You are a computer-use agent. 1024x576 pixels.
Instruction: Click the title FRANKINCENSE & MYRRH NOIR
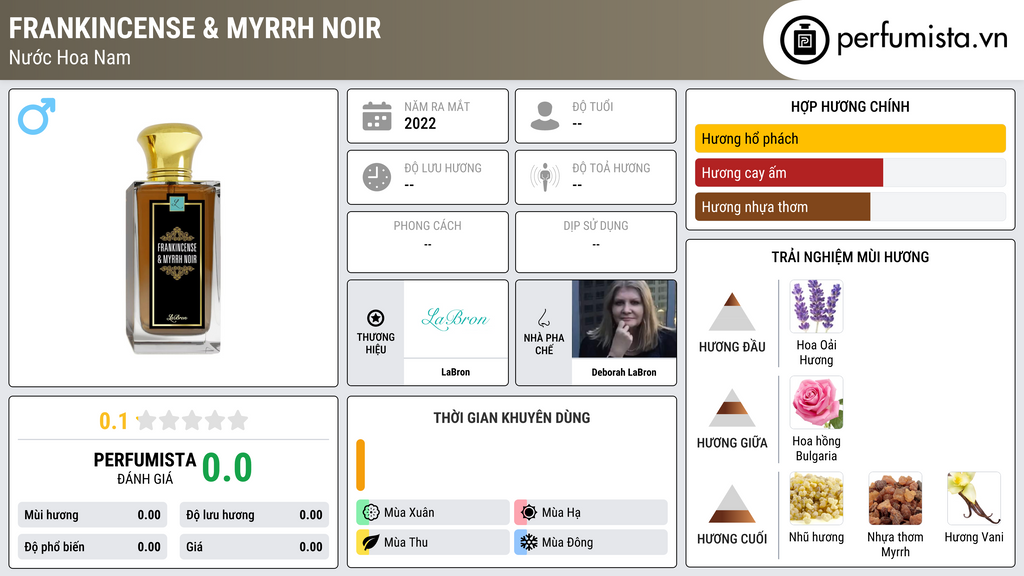[195, 28]
